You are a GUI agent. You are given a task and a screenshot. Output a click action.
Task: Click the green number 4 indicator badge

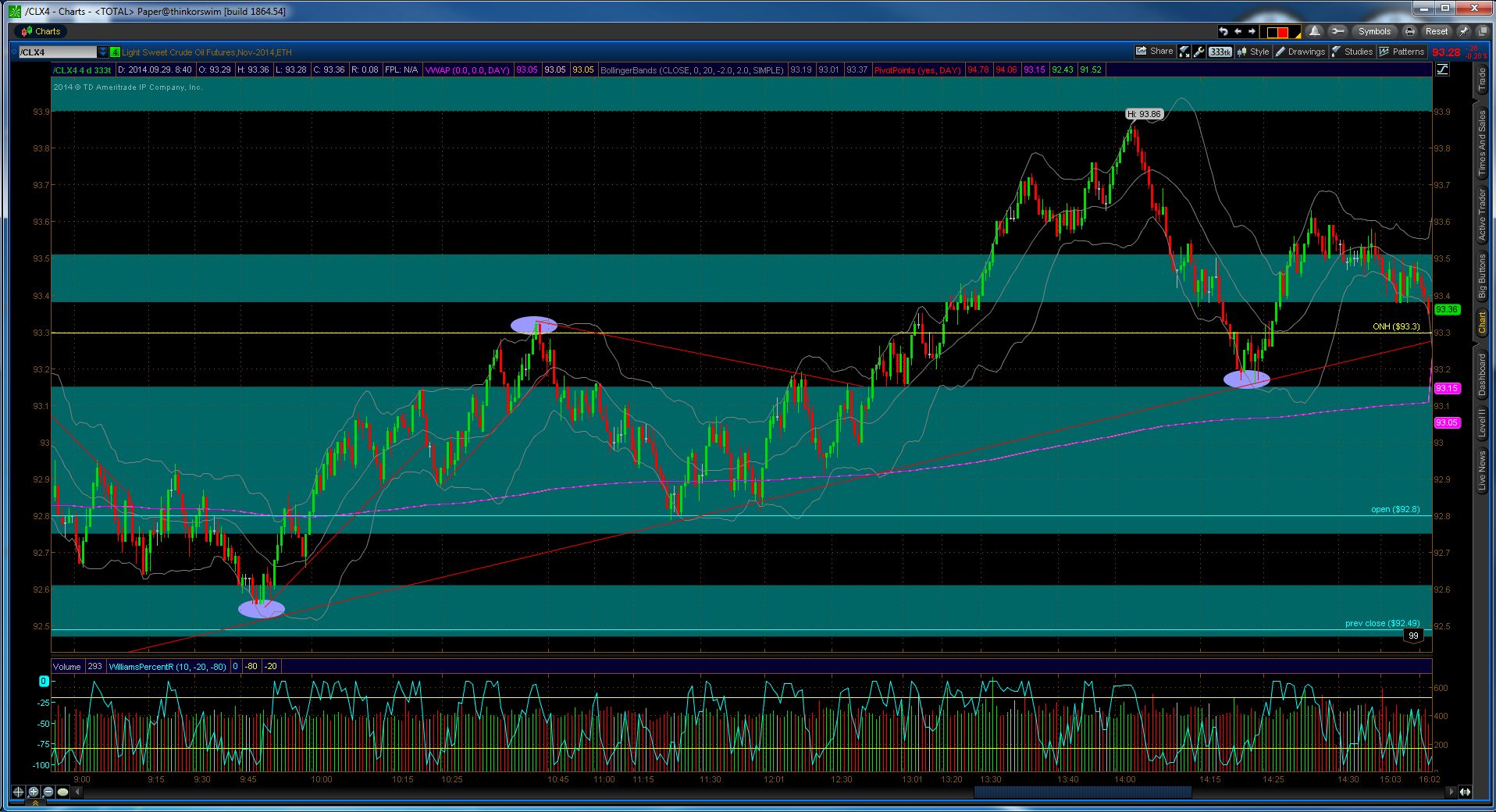point(115,52)
